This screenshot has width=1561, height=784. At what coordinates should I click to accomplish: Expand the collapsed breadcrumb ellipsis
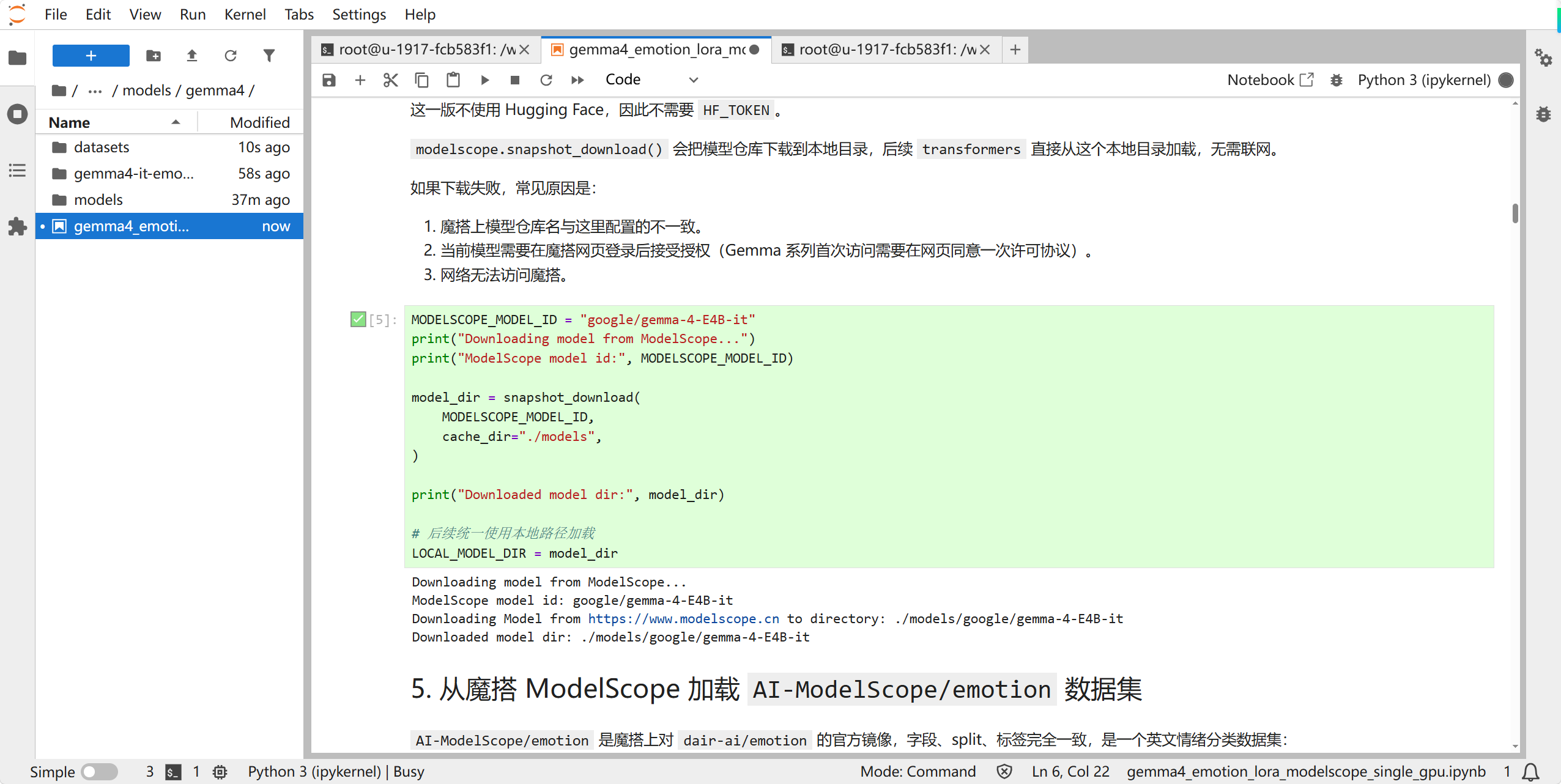point(95,91)
